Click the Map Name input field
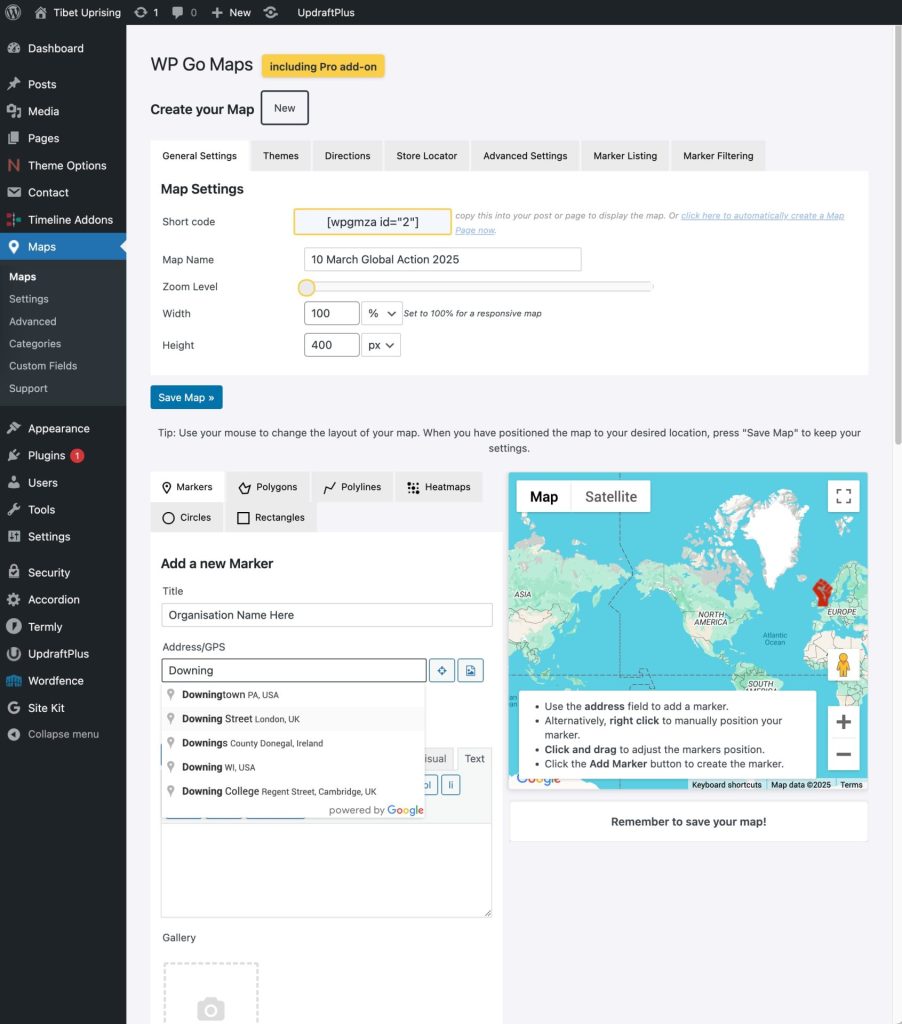The height and width of the screenshot is (1024, 902). pyautogui.click(x=442, y=259)
